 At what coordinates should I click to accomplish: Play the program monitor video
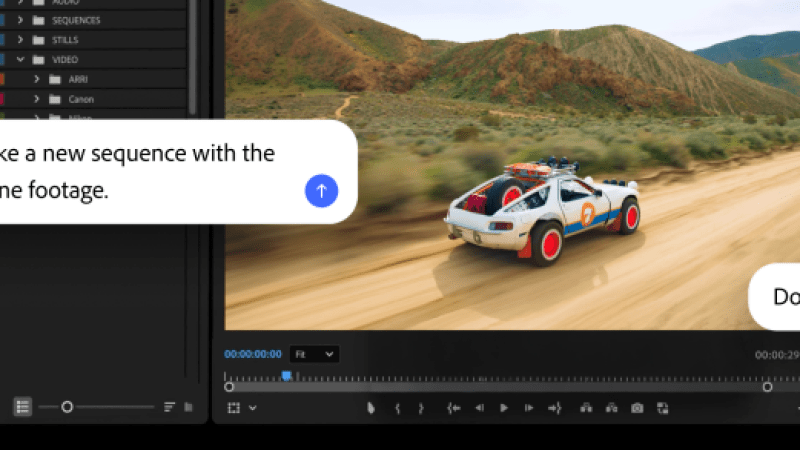click(504, 408)
